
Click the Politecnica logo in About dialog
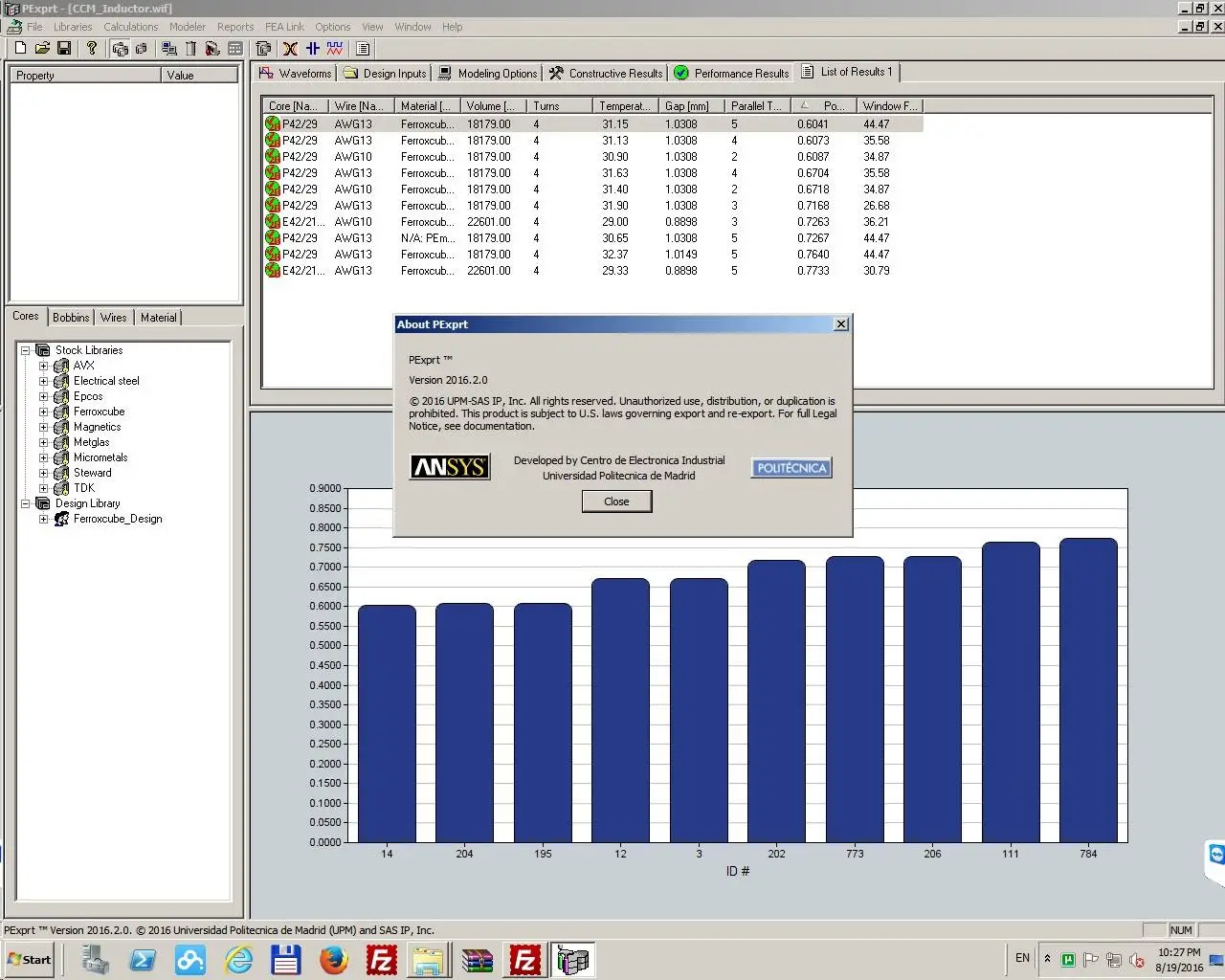coord(791,468)
